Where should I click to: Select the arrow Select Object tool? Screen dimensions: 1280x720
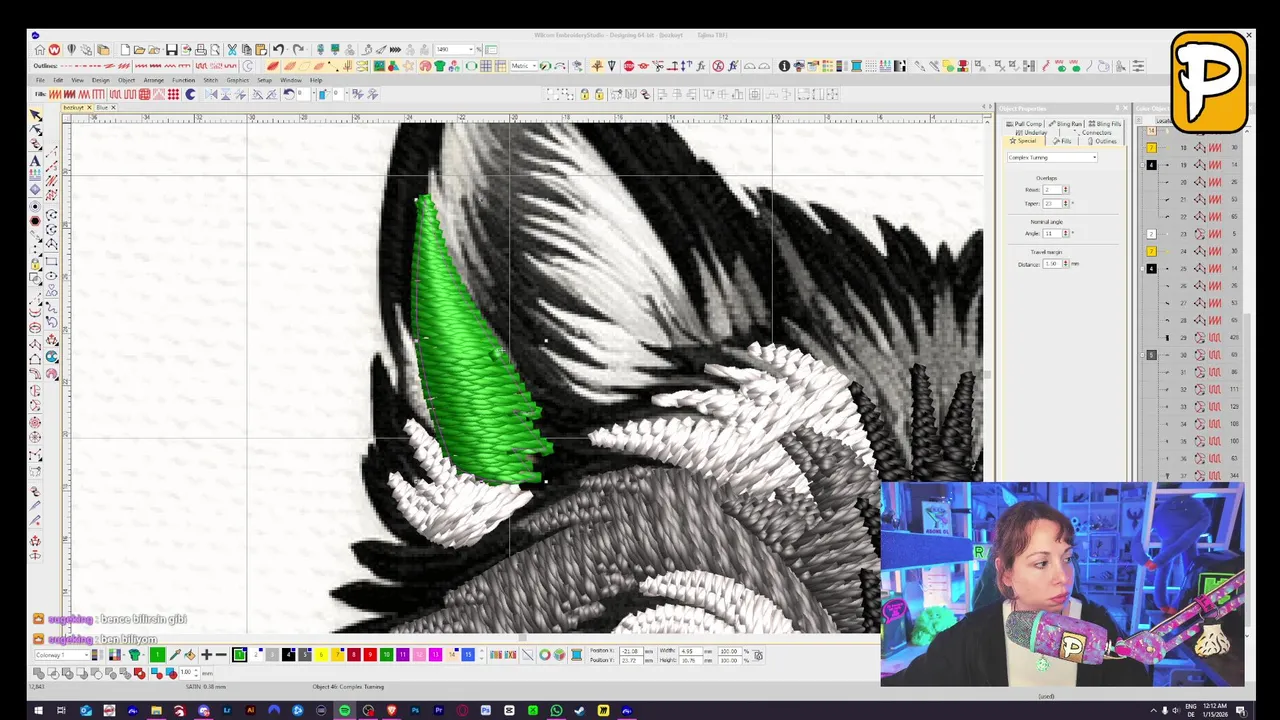pyautogui.click(x=36, y=116)
